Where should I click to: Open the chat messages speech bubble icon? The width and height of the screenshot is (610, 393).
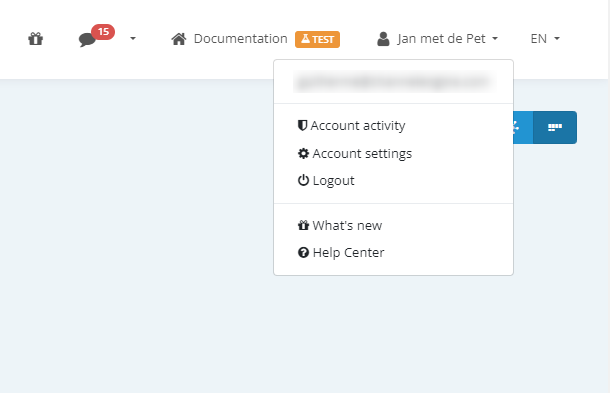87,40
